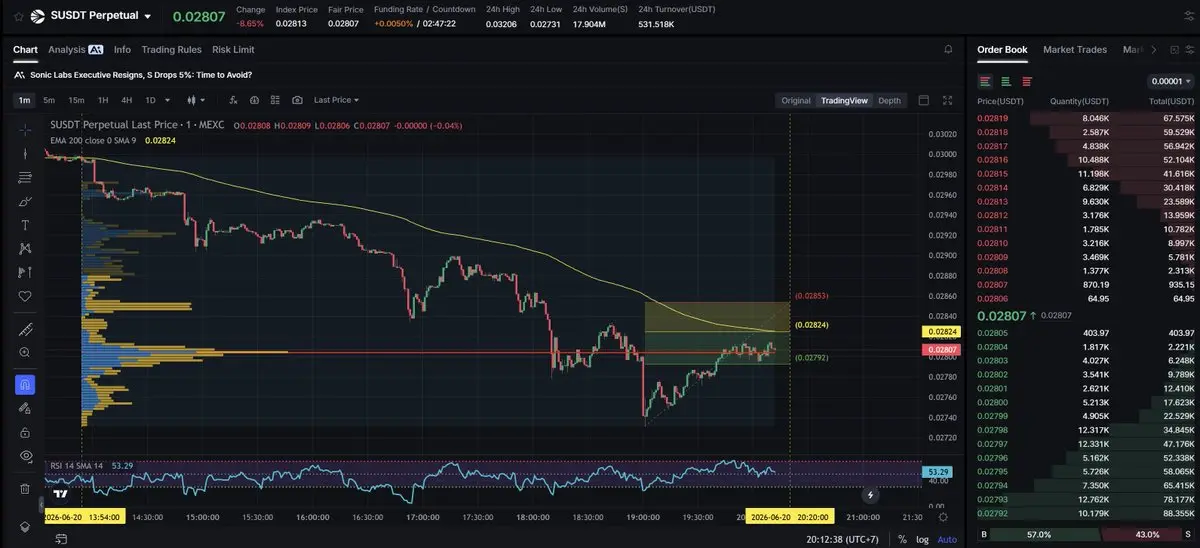The height and width of the screenshot is (548, 1200).
Task: Select the 1m timeframe
Action: (x=24, y=100)
